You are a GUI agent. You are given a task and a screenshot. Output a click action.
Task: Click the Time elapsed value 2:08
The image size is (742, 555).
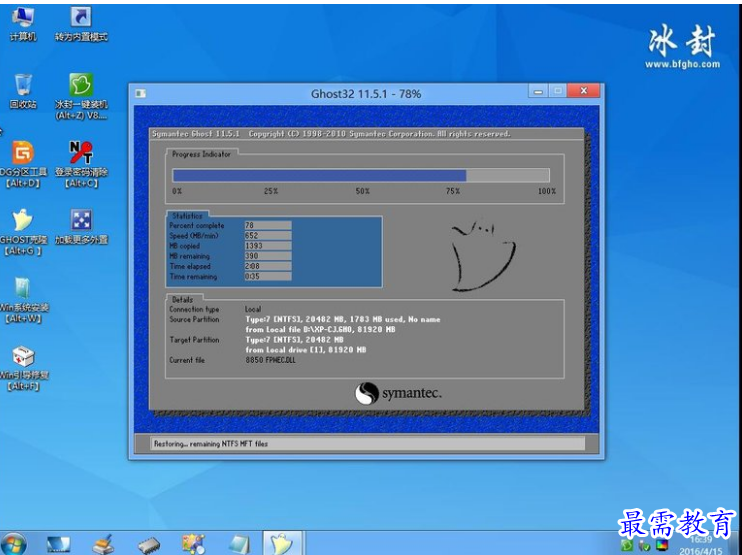268,266
